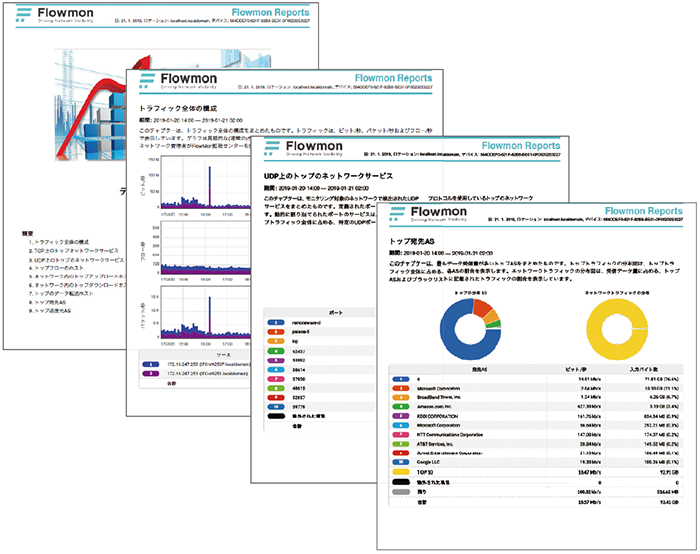Click the KDDI CORPORATION row
This screenshot has height=554, width=700.
(x=536, y=416)
